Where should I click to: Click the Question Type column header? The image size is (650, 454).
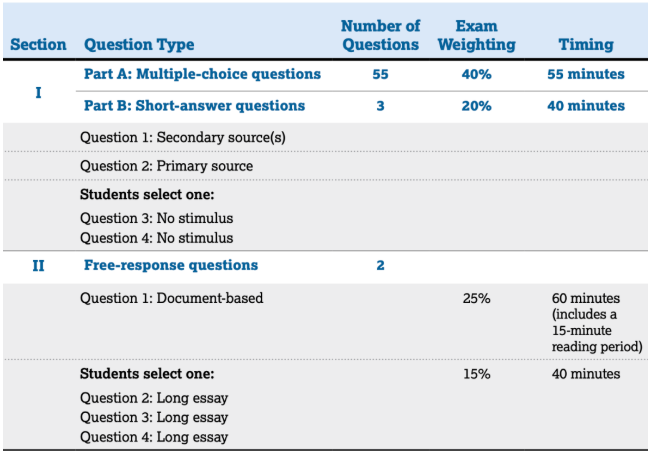coord(139,44)
